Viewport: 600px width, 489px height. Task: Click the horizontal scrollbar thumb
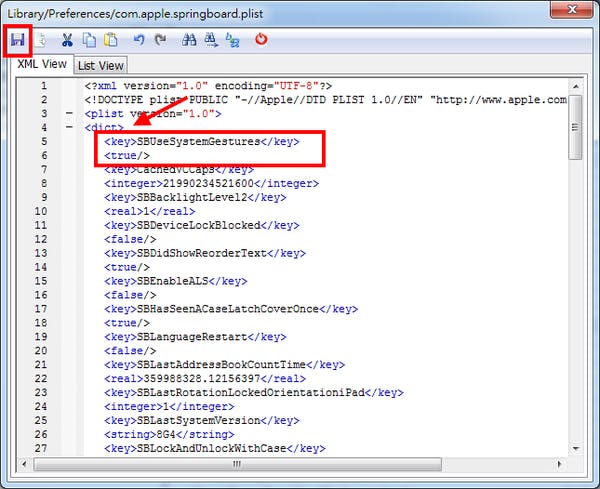[x=237, y=464]
